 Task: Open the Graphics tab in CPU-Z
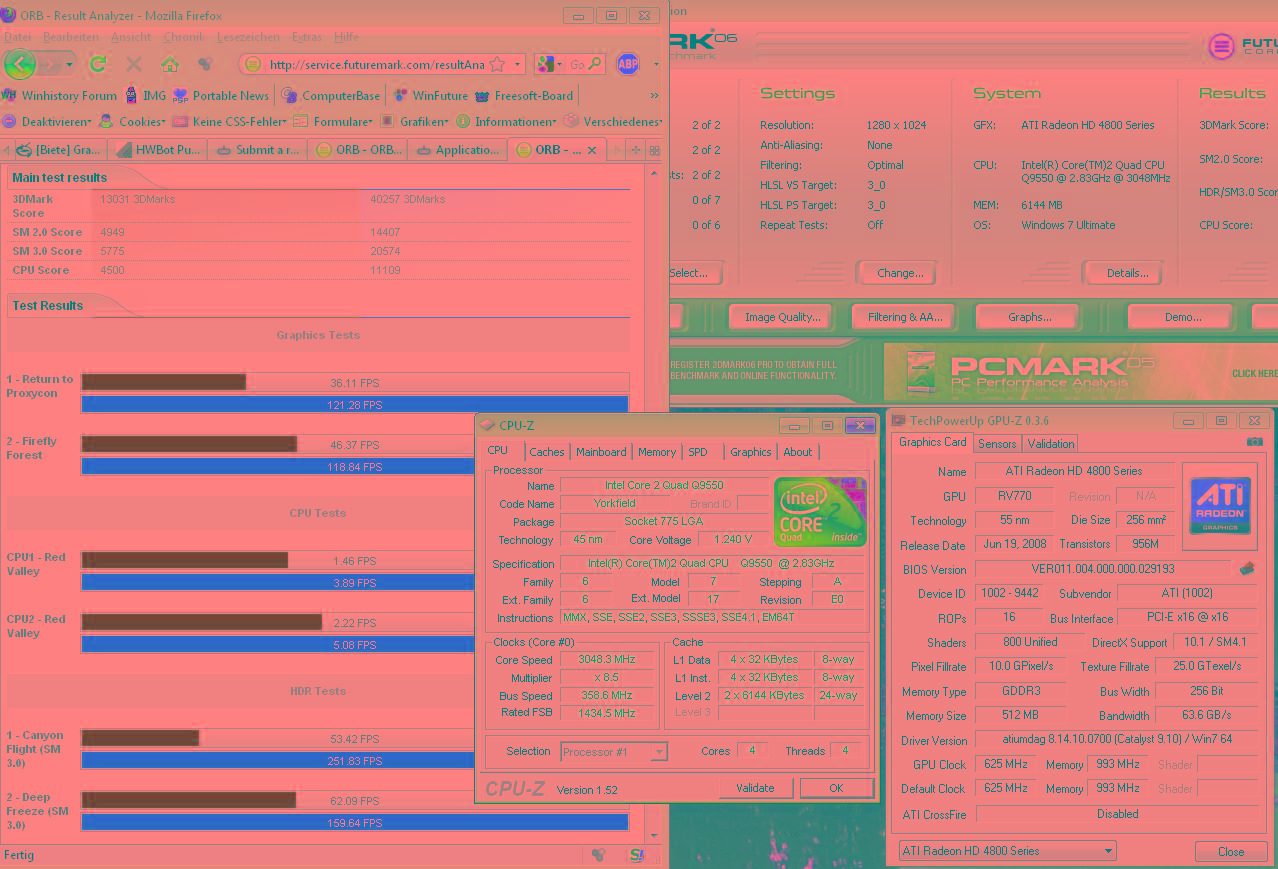[750, 452]
